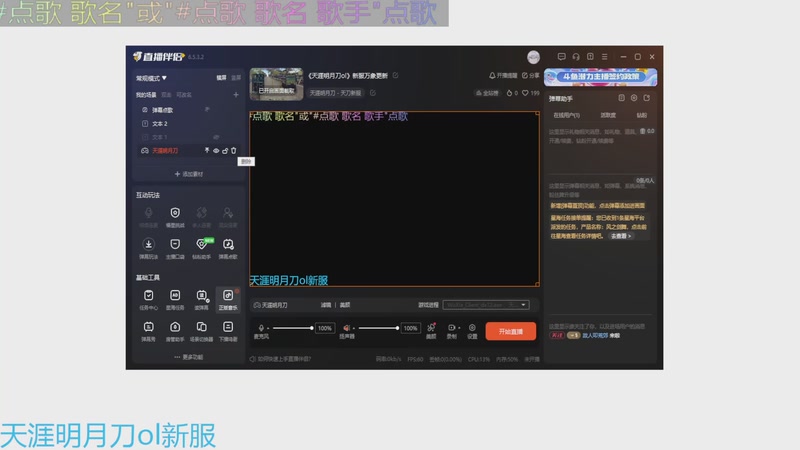Expand 更多功能 more functions
Screen dimensions: 800x450
(188, 357)
